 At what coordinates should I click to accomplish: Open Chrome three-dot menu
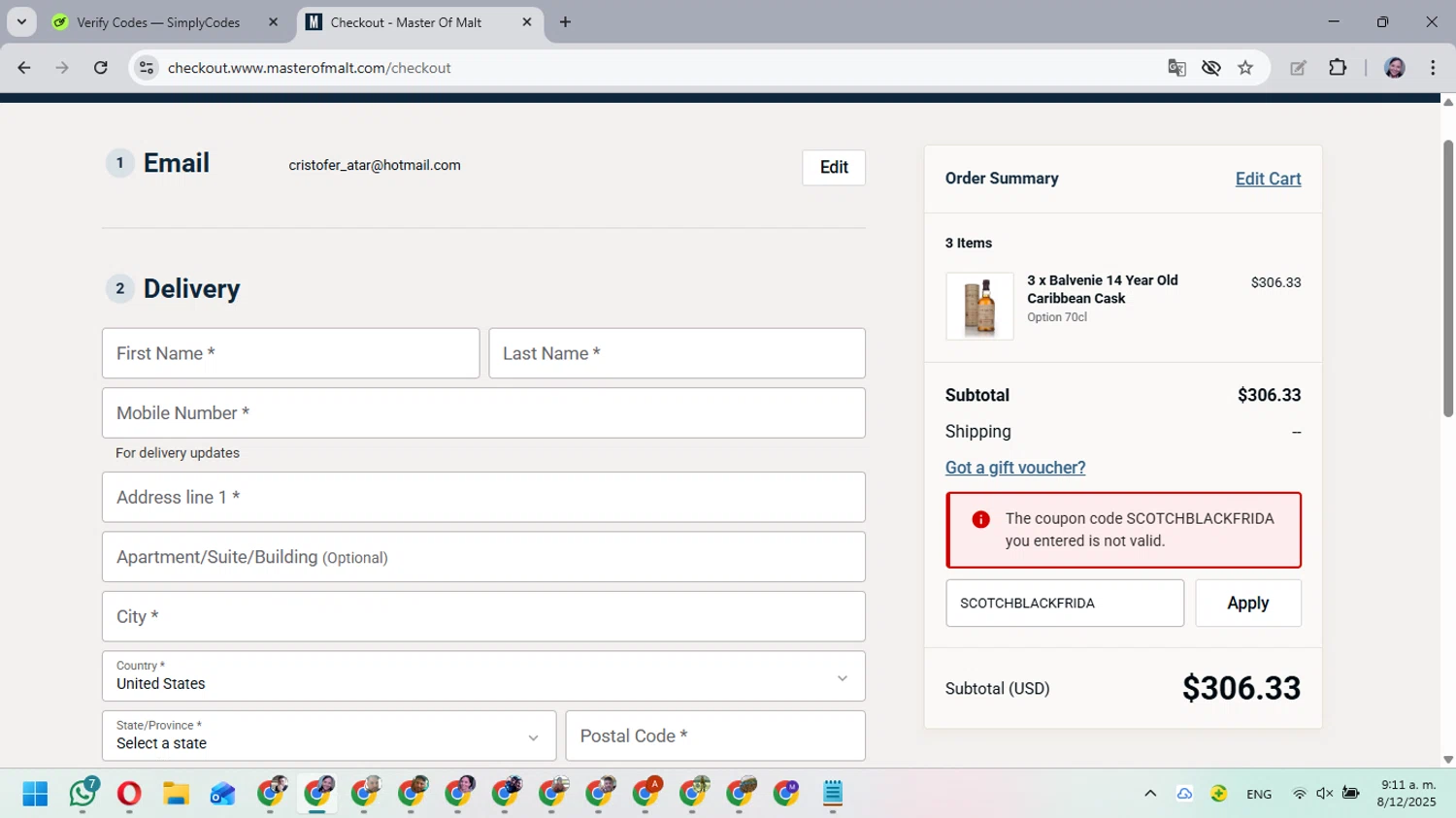[1433, 68]
